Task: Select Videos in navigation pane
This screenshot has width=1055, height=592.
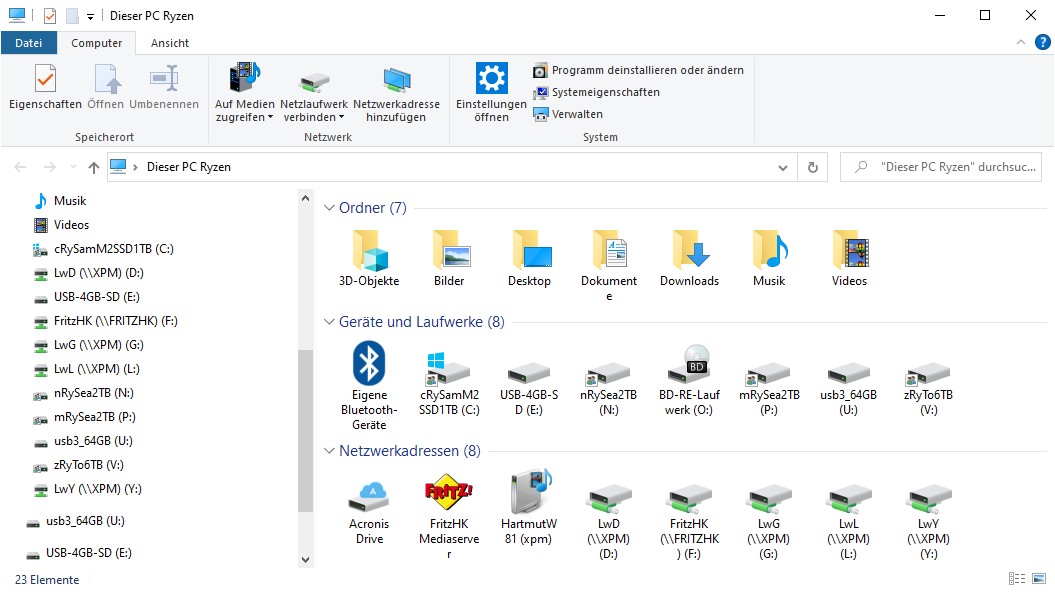Action: tap(61, 225)
